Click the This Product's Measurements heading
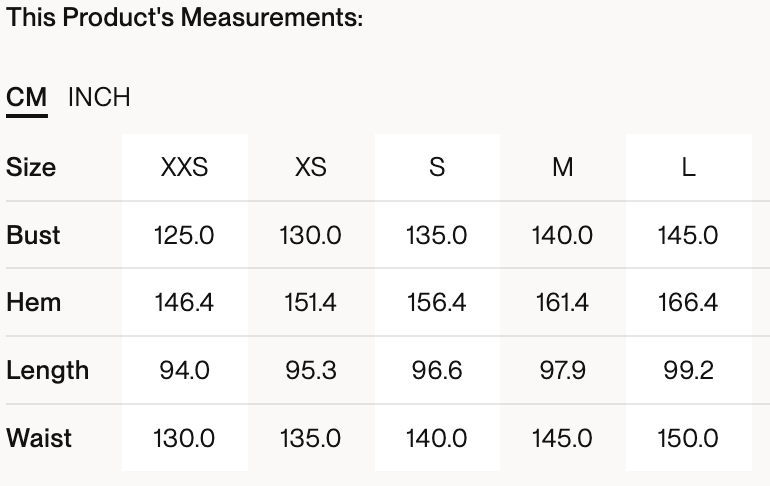 [184, 18]
